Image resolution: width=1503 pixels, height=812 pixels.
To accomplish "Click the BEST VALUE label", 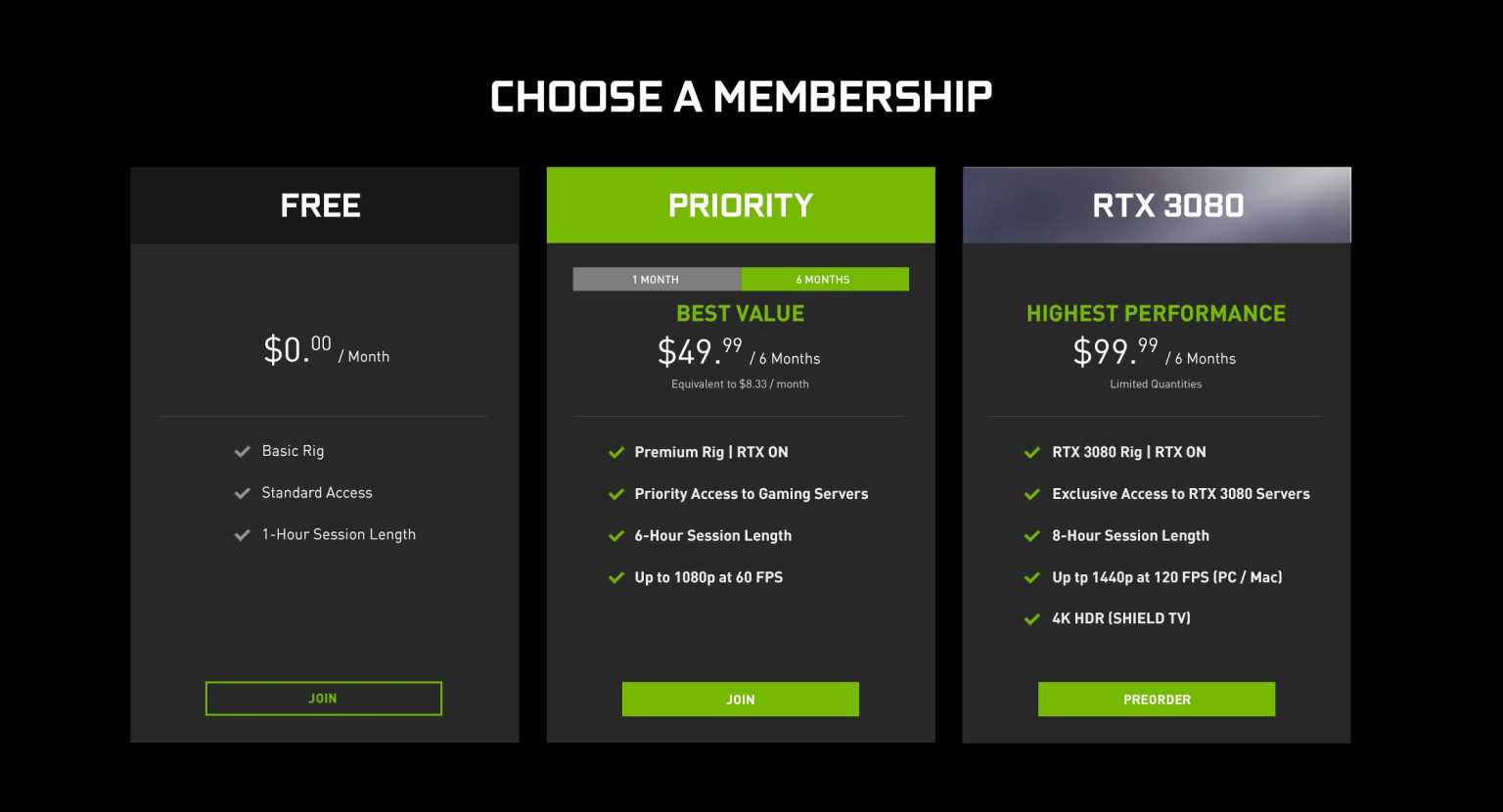I will click(740, 313).
